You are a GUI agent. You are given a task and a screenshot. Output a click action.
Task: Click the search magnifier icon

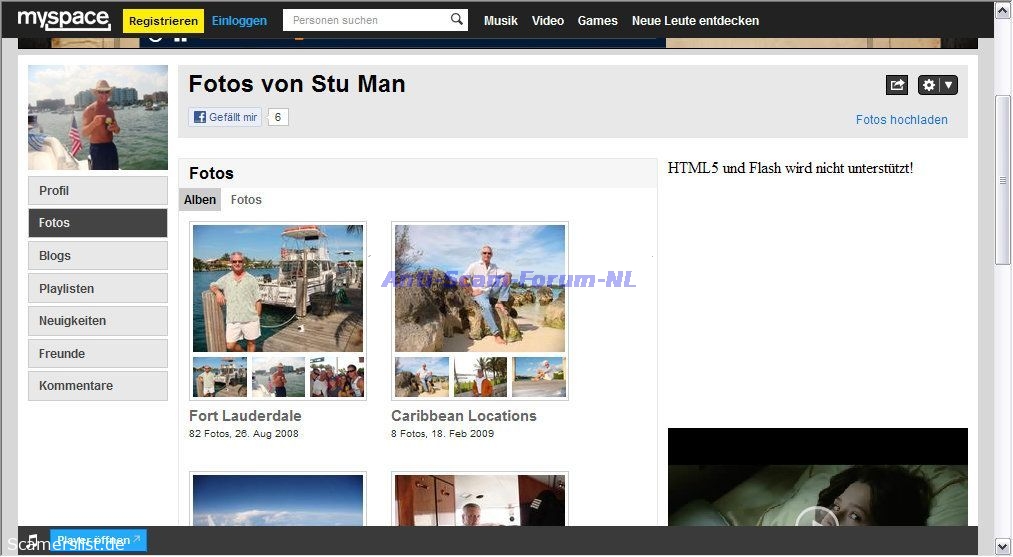(456, 20)
